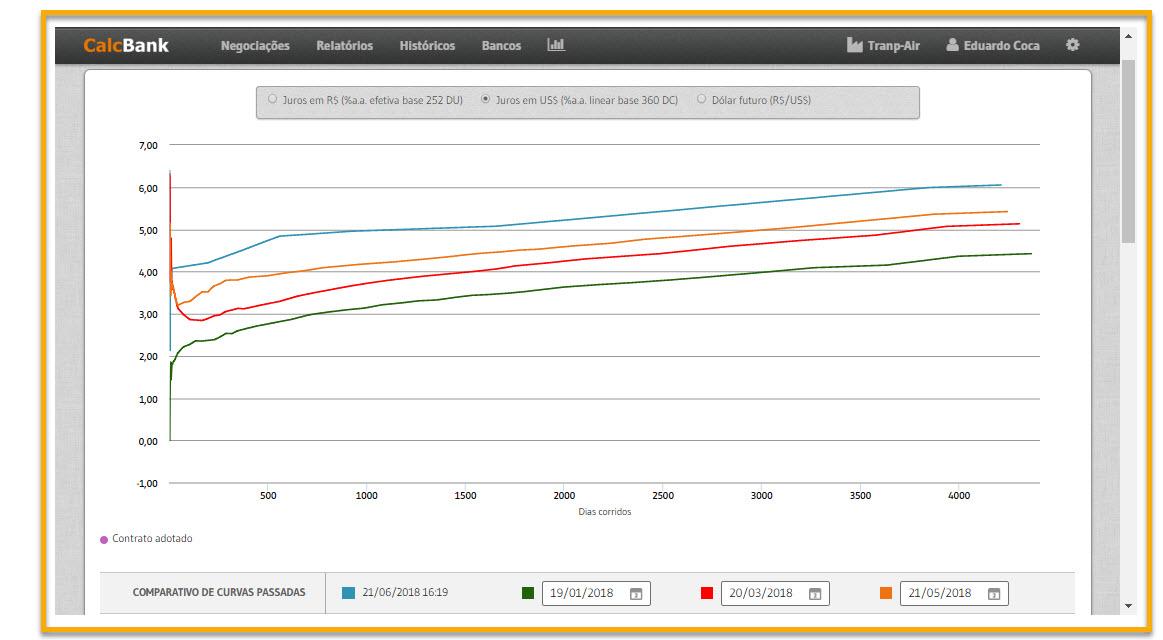Select Juros em R$ radio option
Viewport: 1163px width, 640px height.
coord(272,99)
